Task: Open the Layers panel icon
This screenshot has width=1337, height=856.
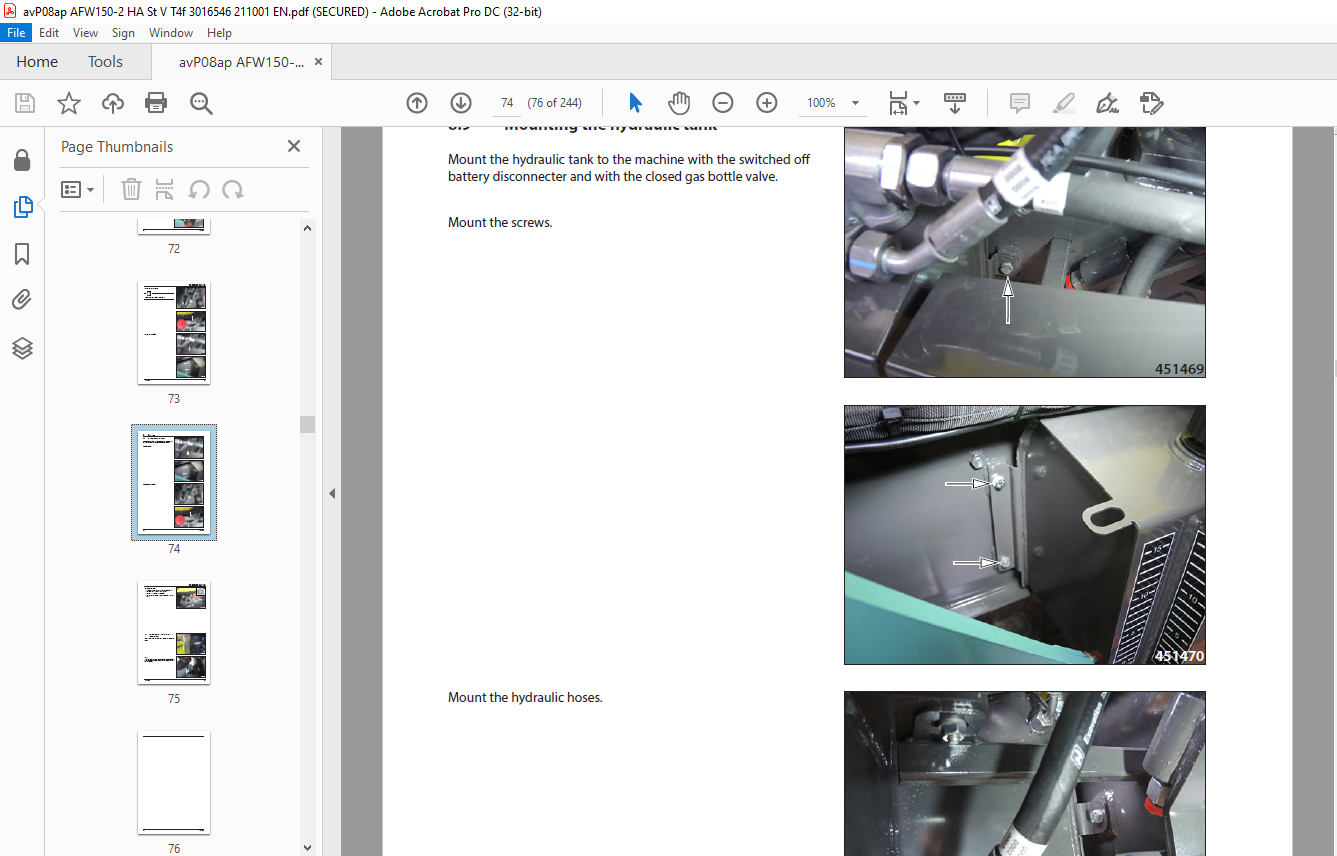Action: 22,348
